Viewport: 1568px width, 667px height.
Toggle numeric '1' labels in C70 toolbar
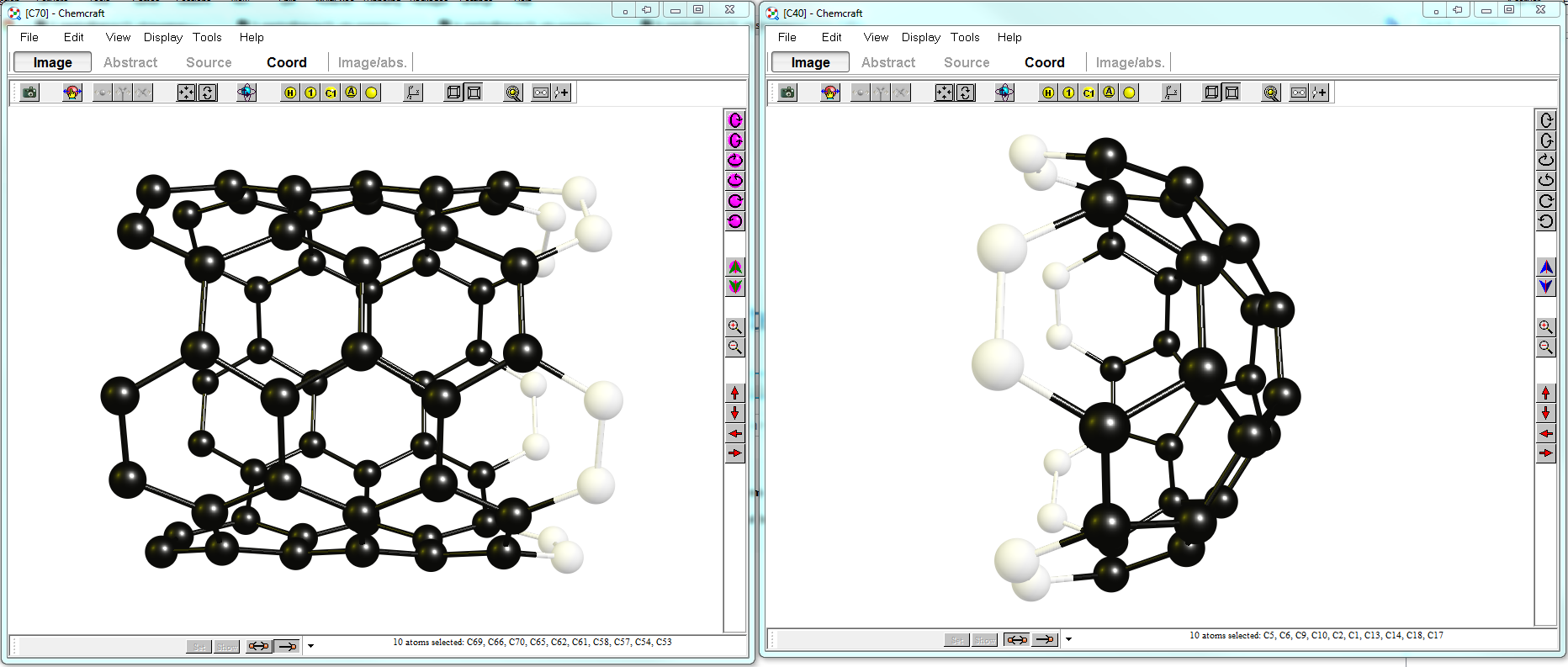point(310,93)
